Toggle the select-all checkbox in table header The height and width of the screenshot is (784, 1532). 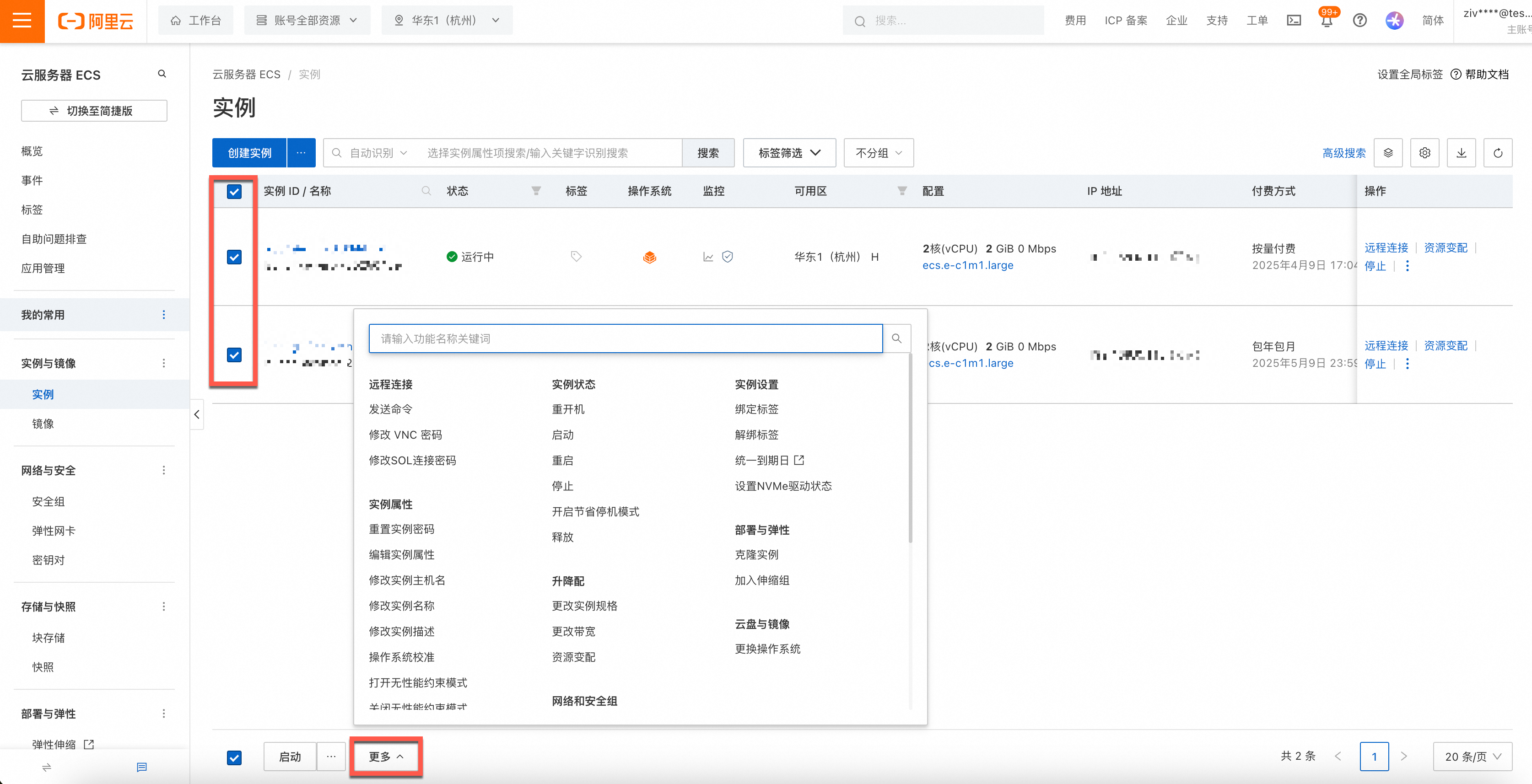tap(234, 191)
